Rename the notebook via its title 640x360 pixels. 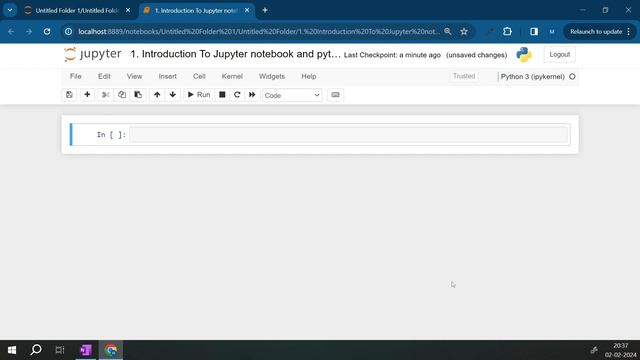point(236,54)
